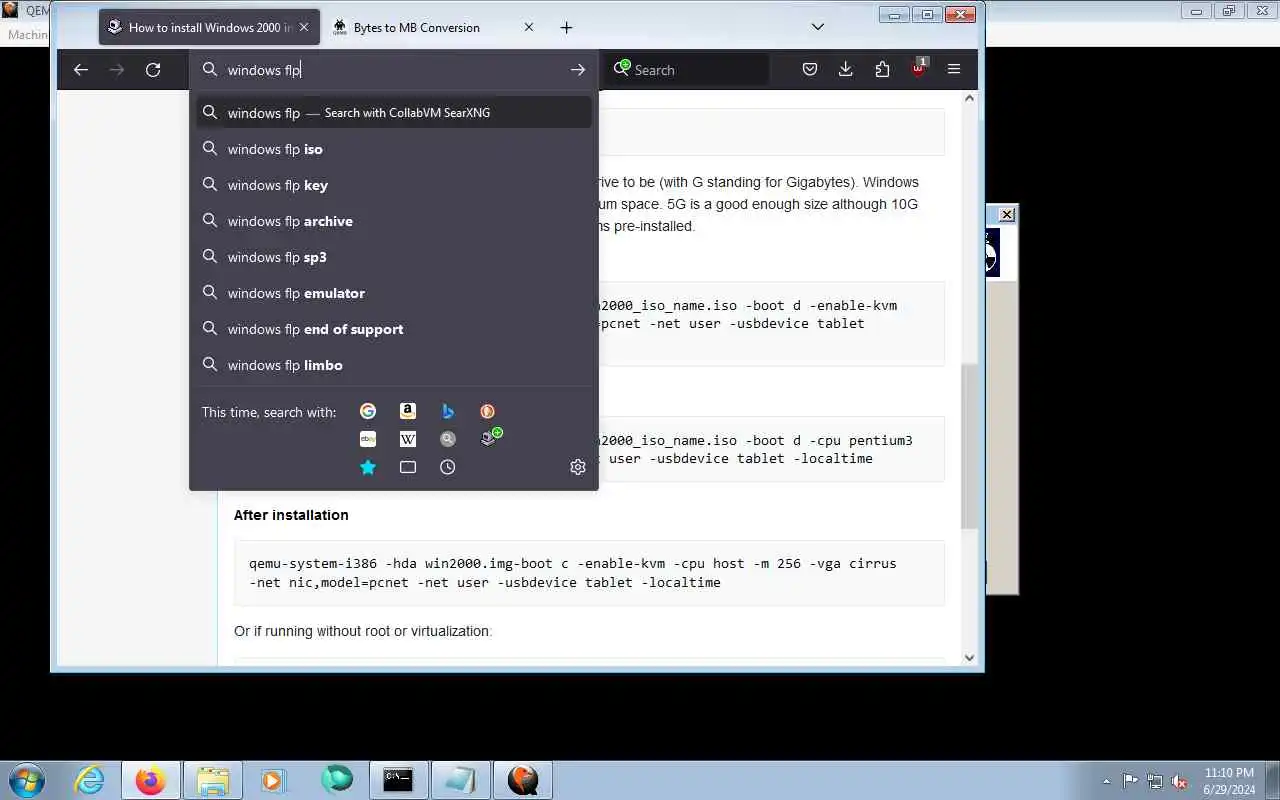Search open tabs using the tab icon
This screenshot has width=1280, height=800.
pos(408,467)
